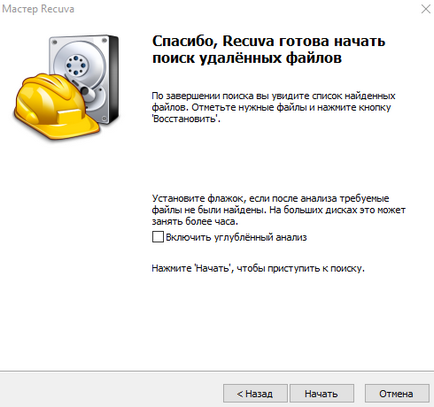Click the blue-dotted spindle on drive icon
Viewport: 434px width, 407px height.
point(76,65)
